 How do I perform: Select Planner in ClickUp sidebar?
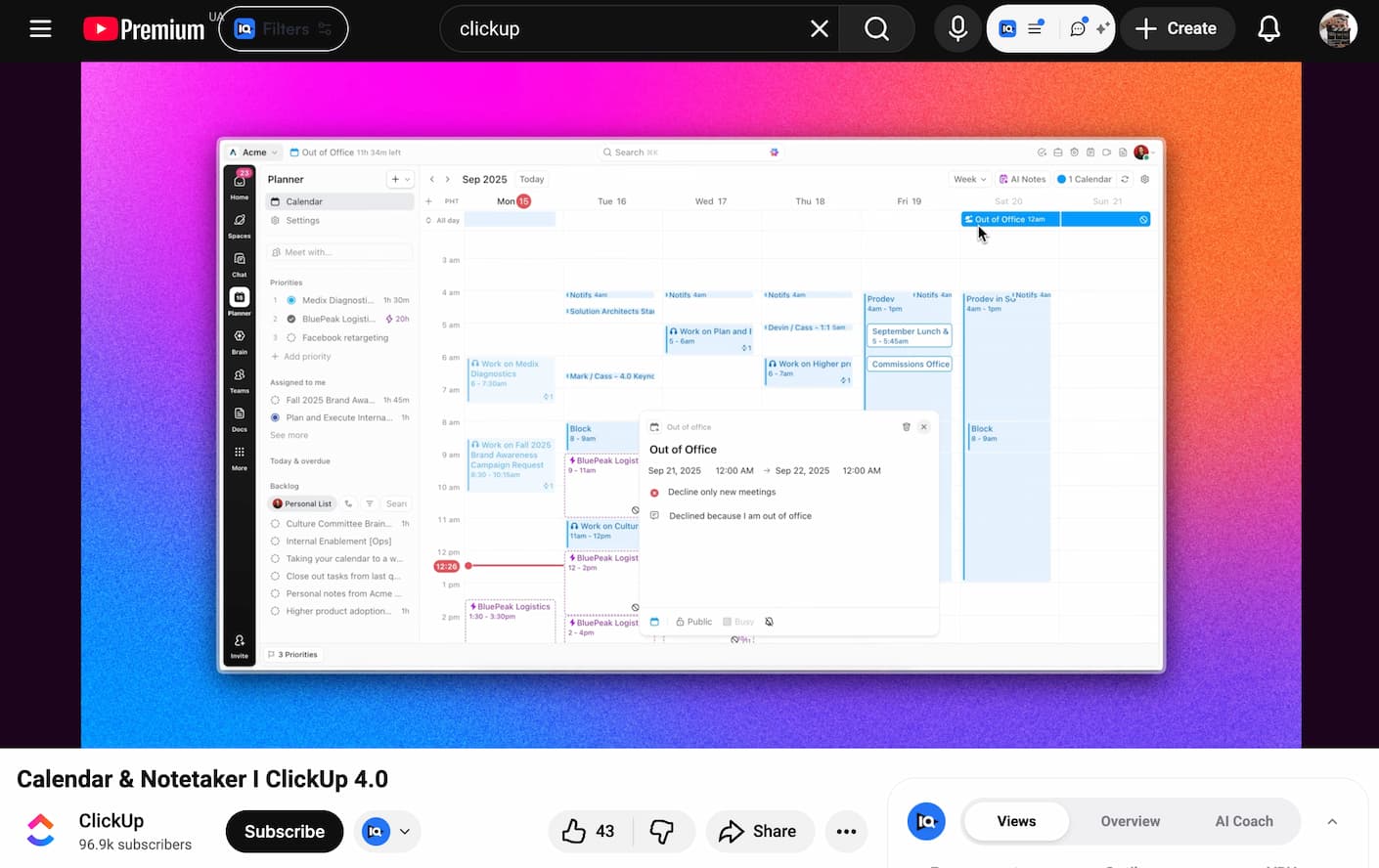pos(240,302)
